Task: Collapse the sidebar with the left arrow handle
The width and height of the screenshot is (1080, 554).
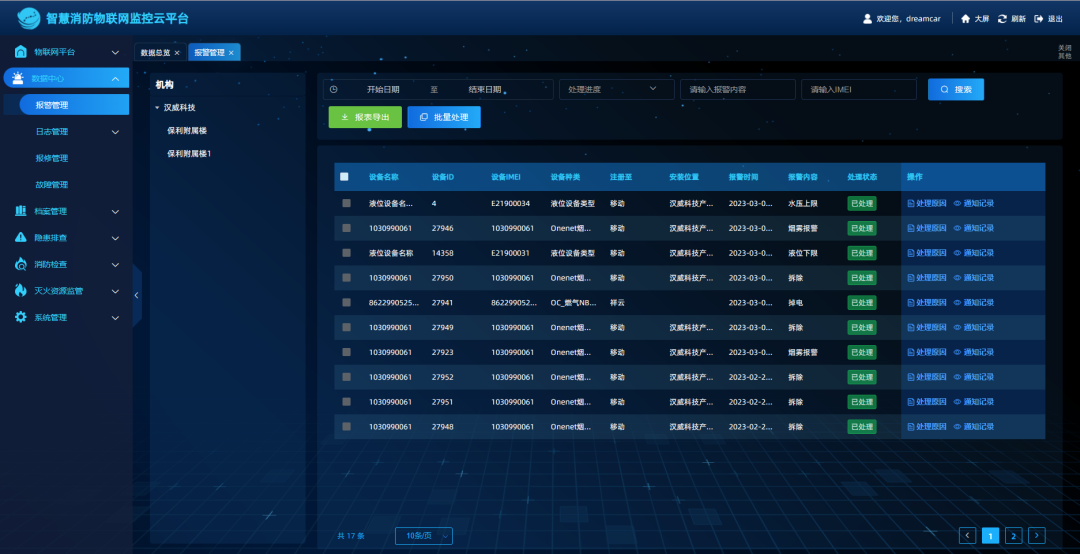Action: [x=136, y=293]
